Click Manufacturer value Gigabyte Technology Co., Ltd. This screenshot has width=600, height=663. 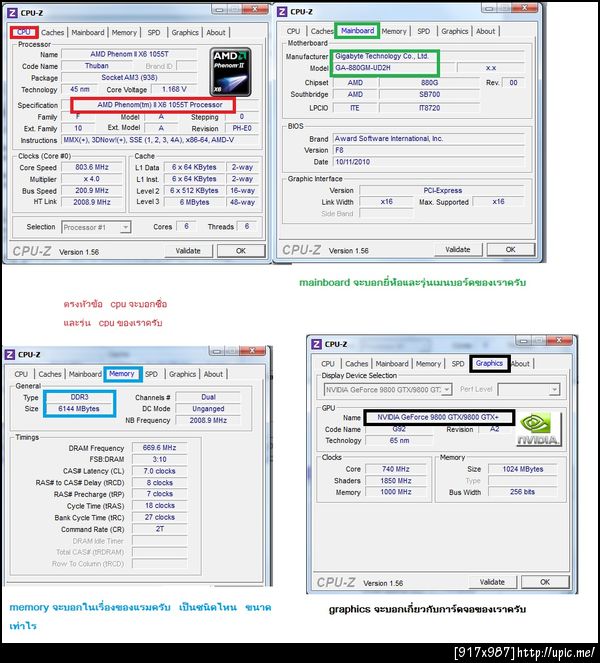[x=429, y=56]
